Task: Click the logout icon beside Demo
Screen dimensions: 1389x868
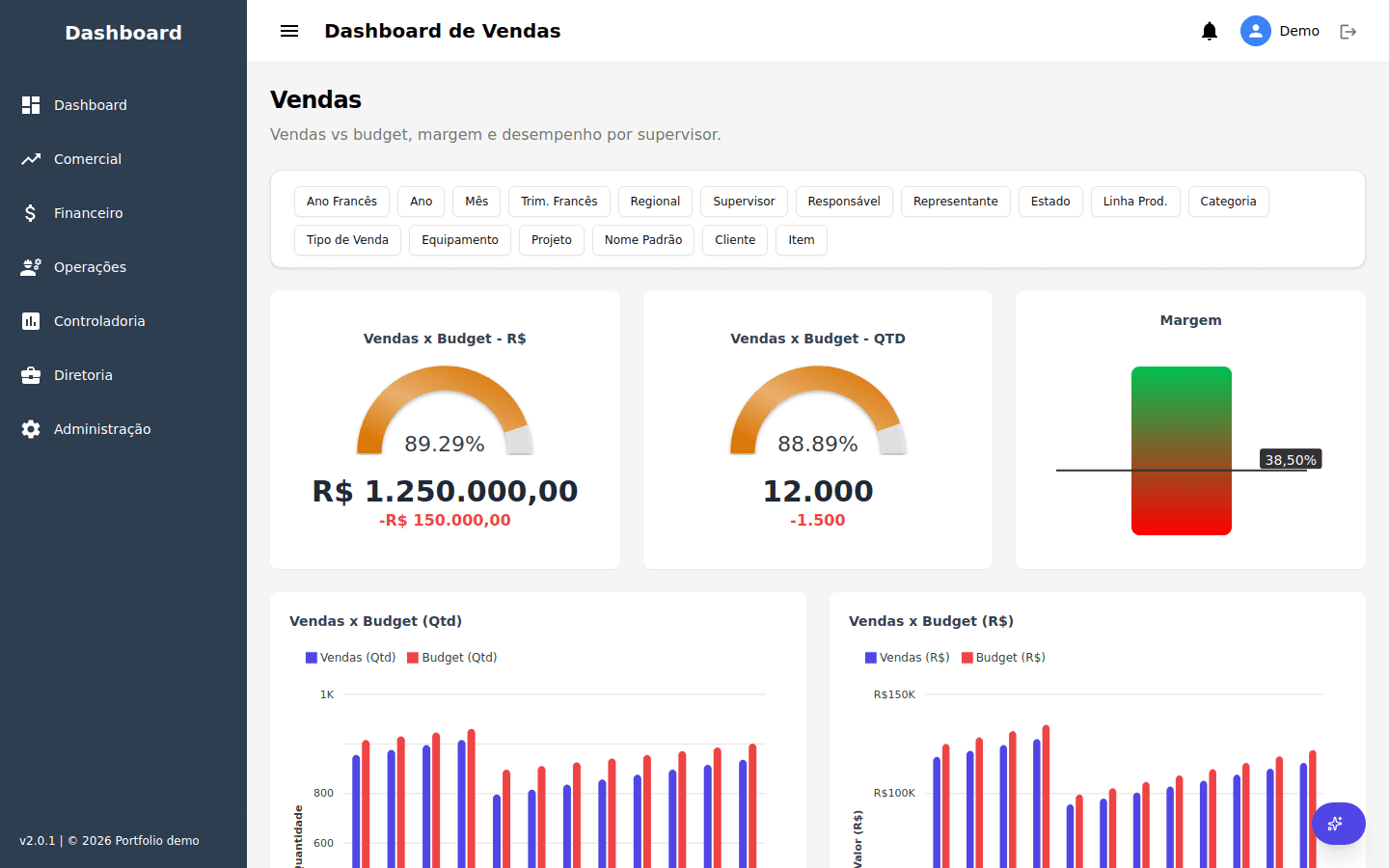Action: point(1348,32)
